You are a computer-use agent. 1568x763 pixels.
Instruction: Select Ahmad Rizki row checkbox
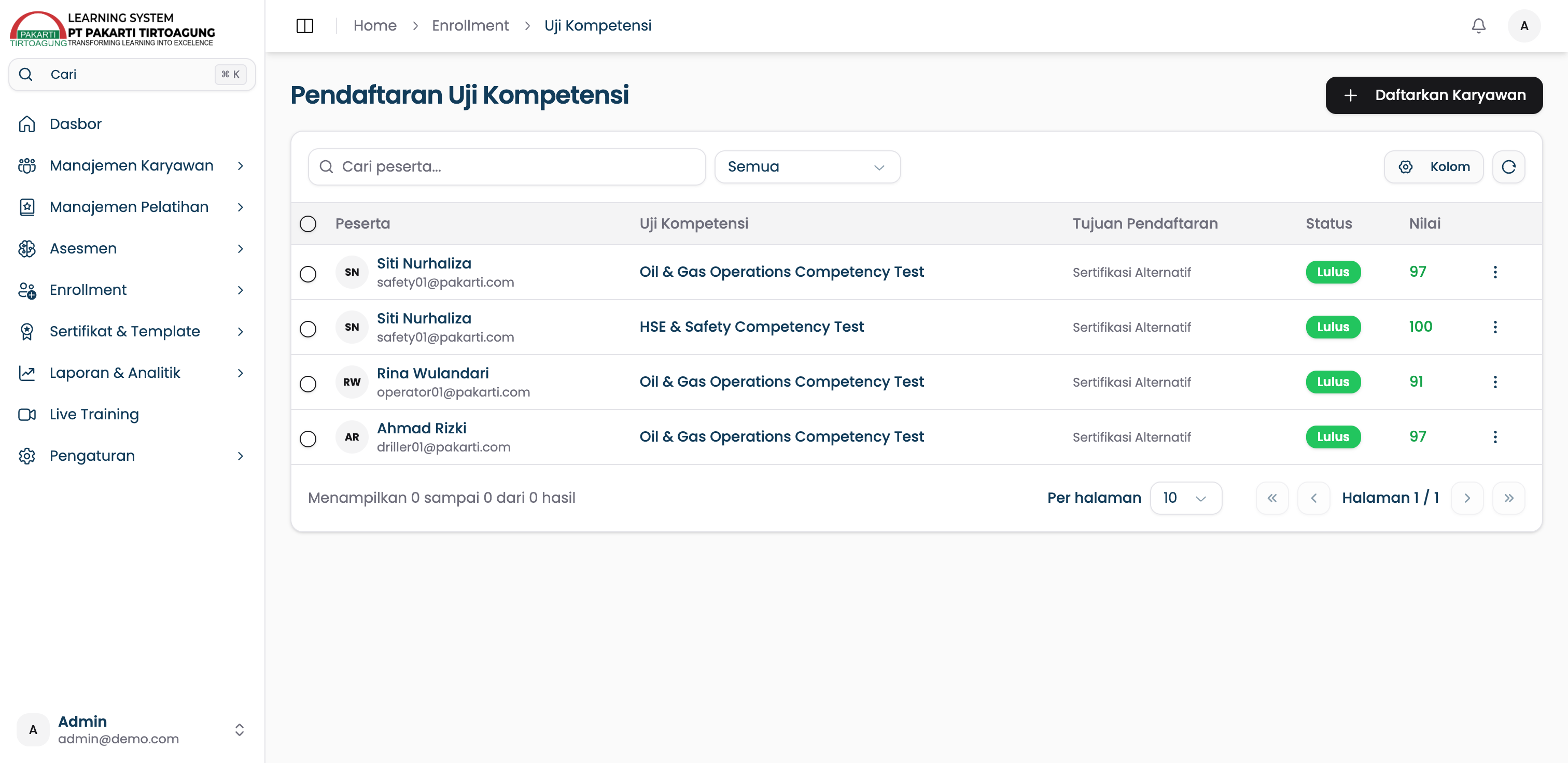point(308,439)
